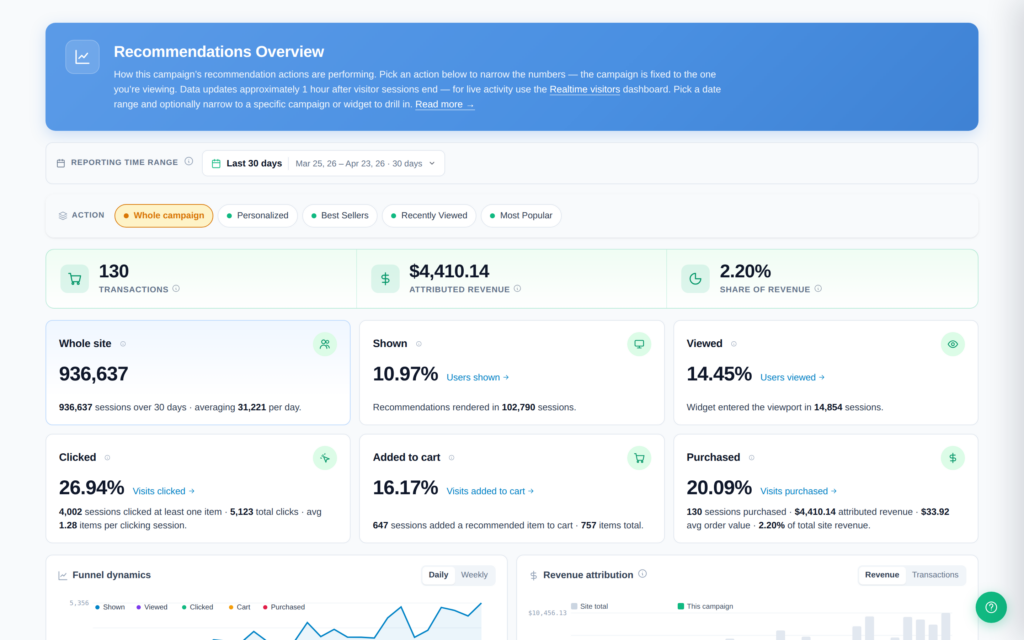This screenshot has width=1024, height=640.
Task: Select the Personalized action filter
Action: click(x=258, y=216)
